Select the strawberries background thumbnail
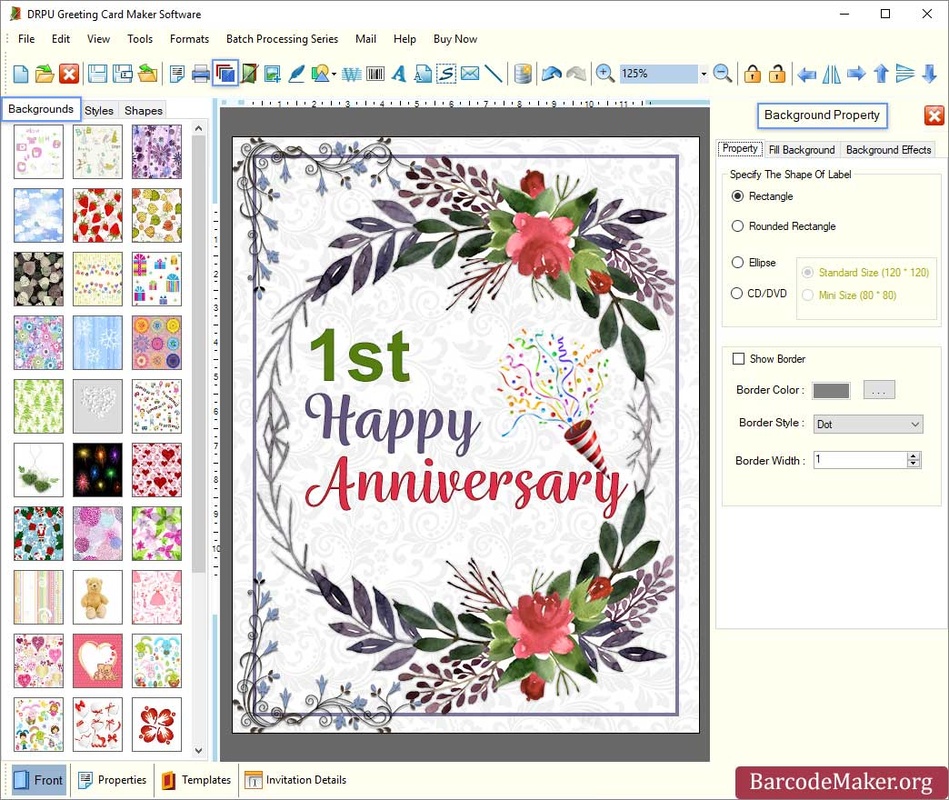949x800 pixels. tap(97, 215)
